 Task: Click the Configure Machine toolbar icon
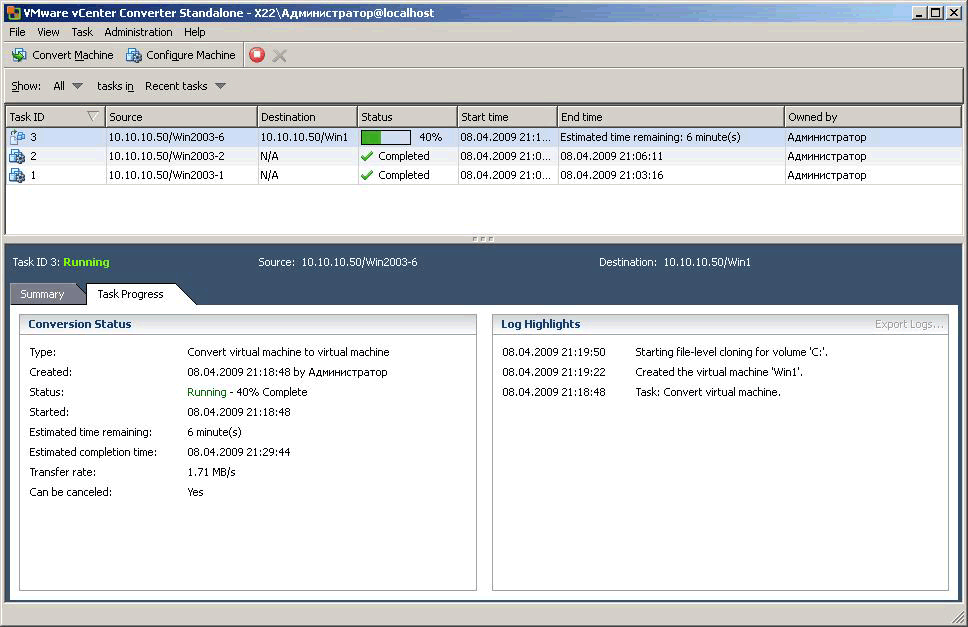point(133,55)
